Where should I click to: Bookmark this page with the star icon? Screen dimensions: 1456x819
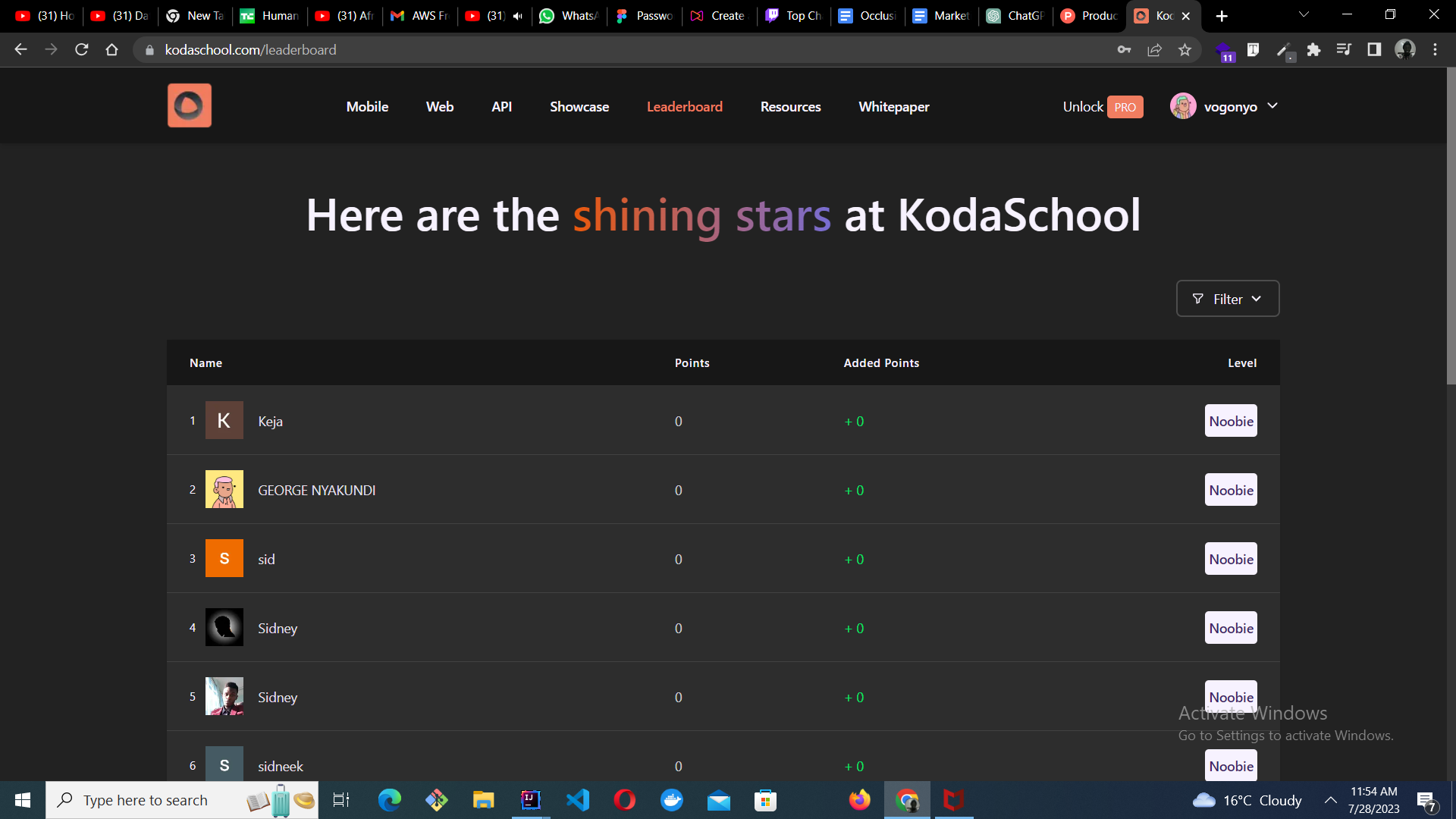pos(1185,49)
